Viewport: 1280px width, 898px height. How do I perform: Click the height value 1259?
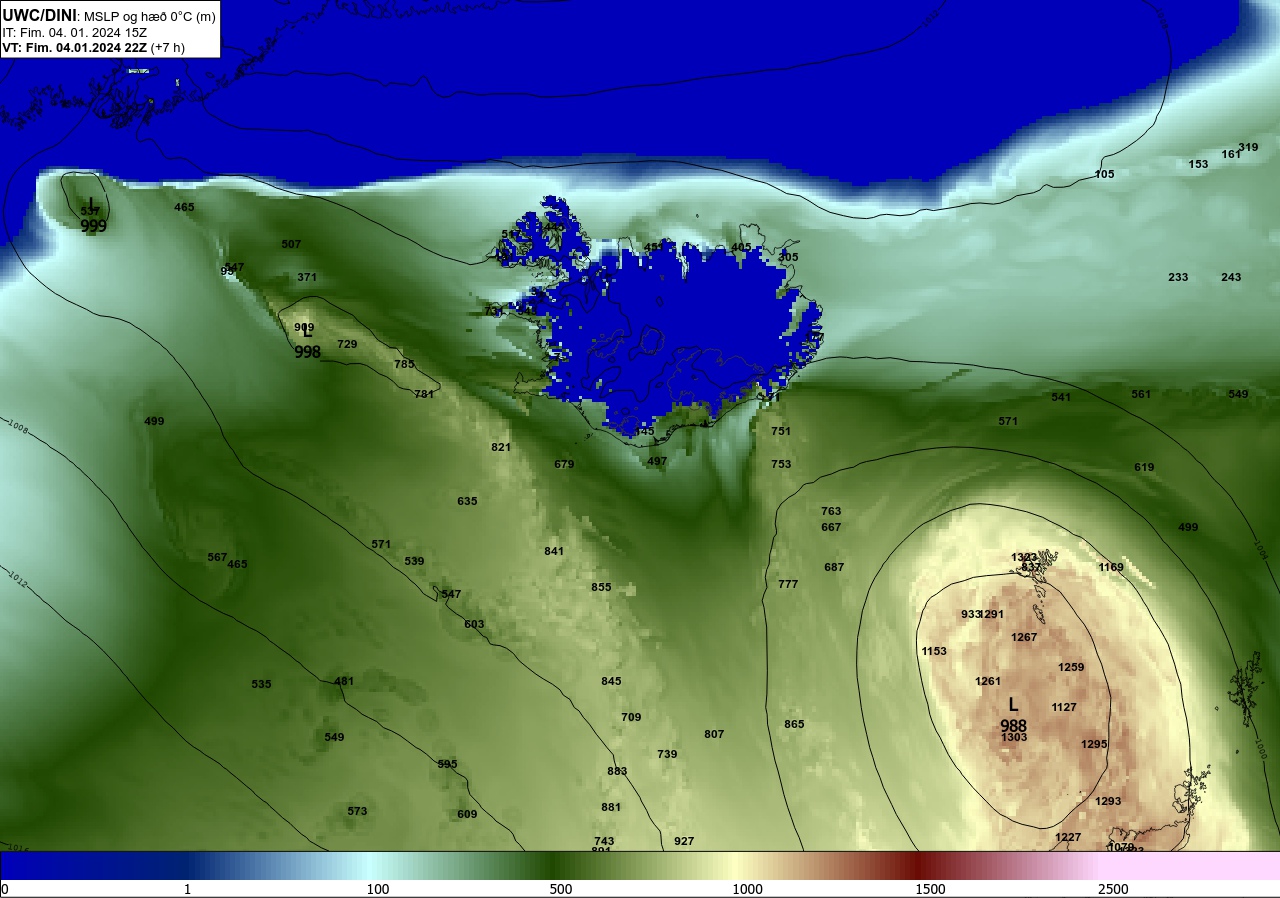coord(1071,667)
